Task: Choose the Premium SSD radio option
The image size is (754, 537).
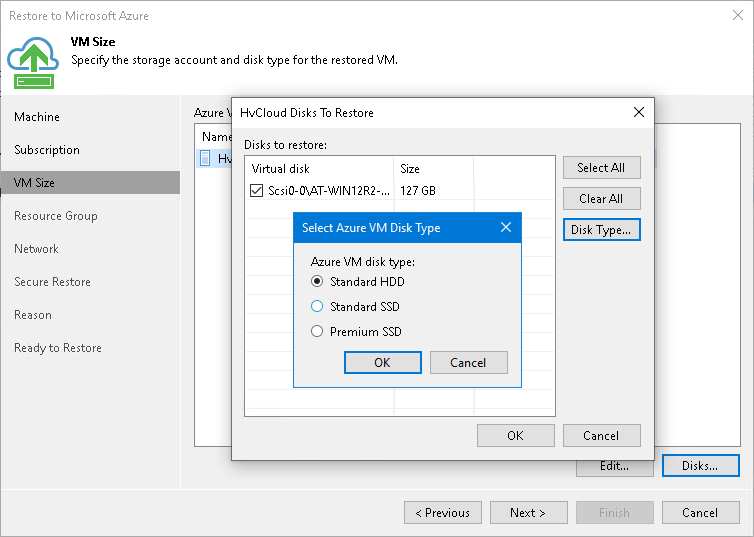Action: coord(317,332)
